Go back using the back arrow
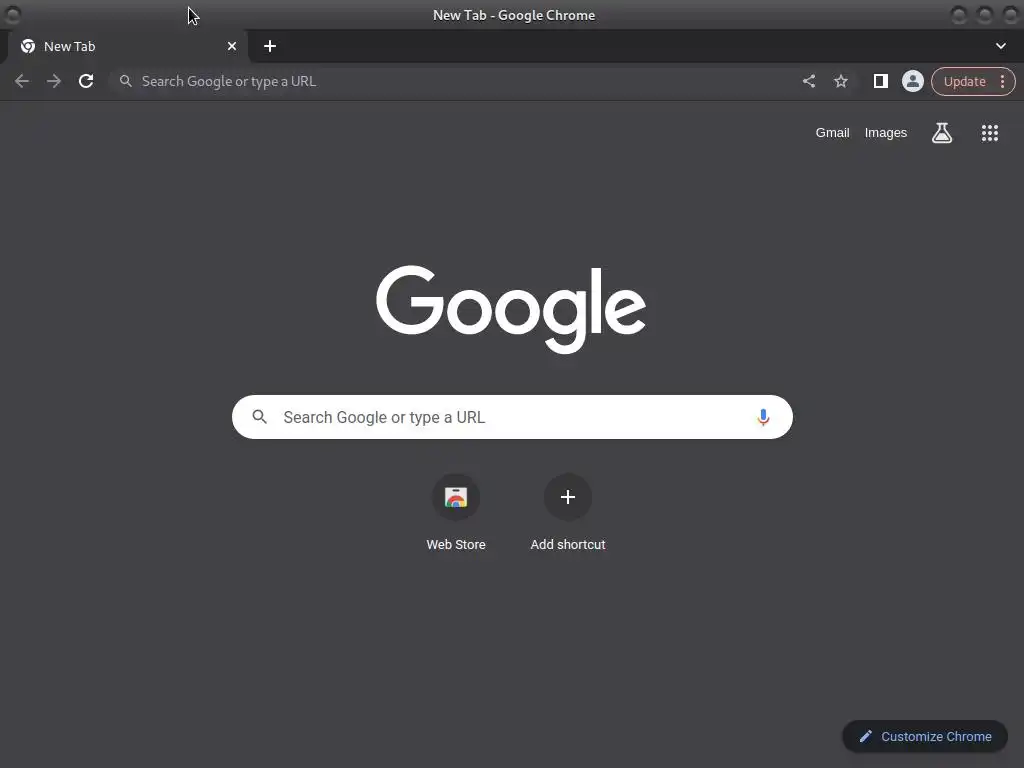Screen dimensions: 1024x768 22,81
